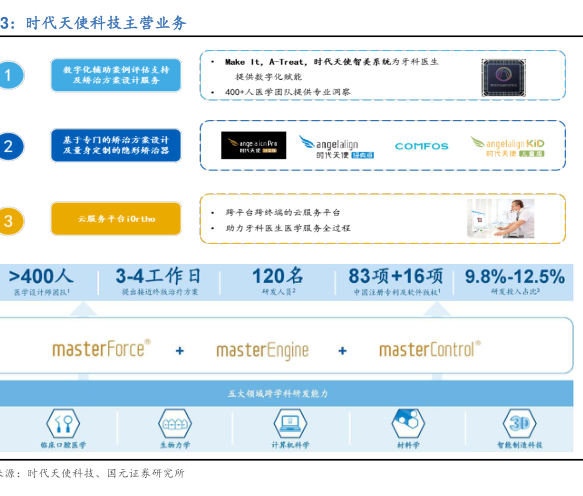Click the 研发投入占比 caption
The image size is (583, 496).
tap(515, 292)
